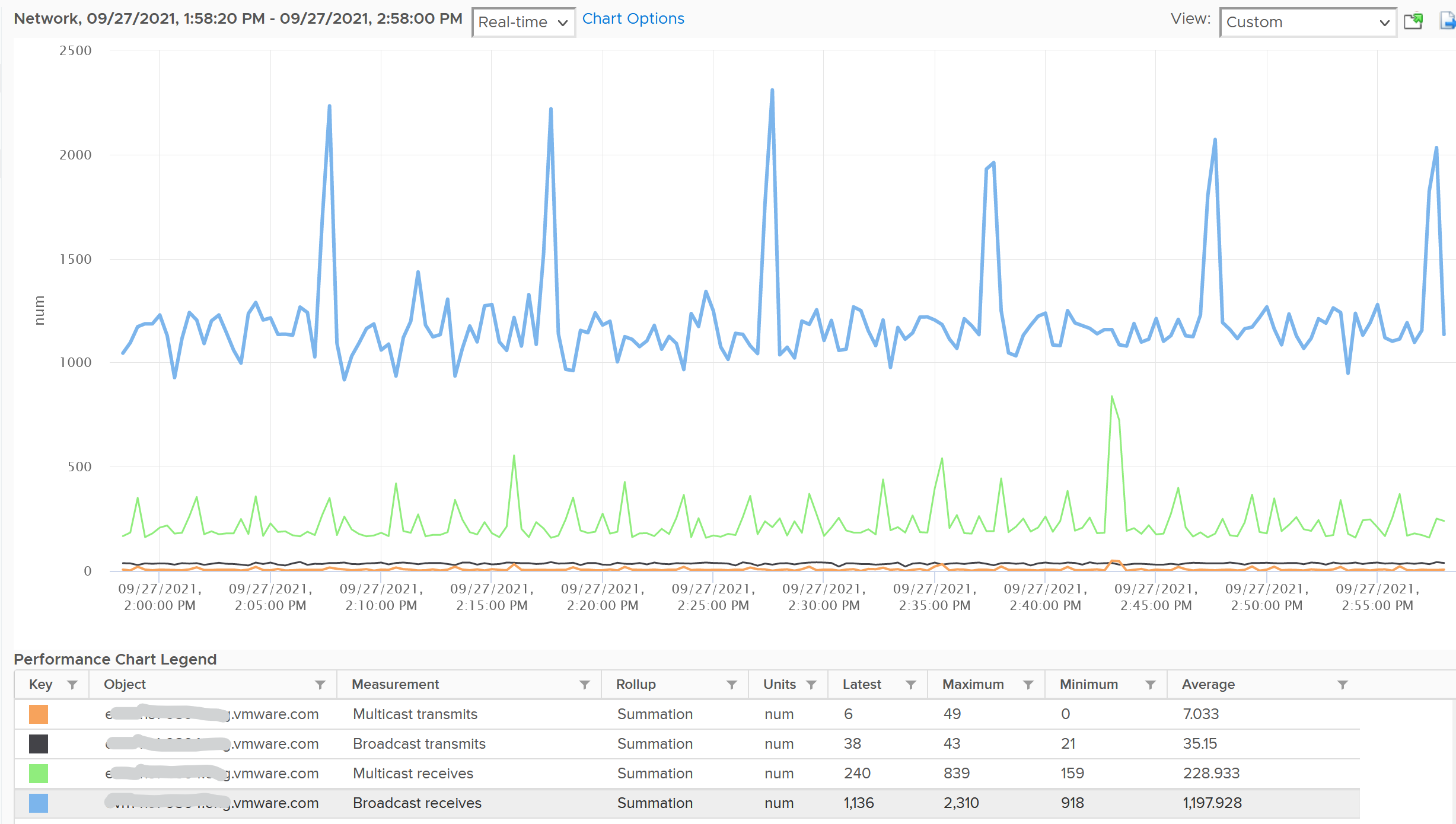Click the maximum value 839

point(957,774)
